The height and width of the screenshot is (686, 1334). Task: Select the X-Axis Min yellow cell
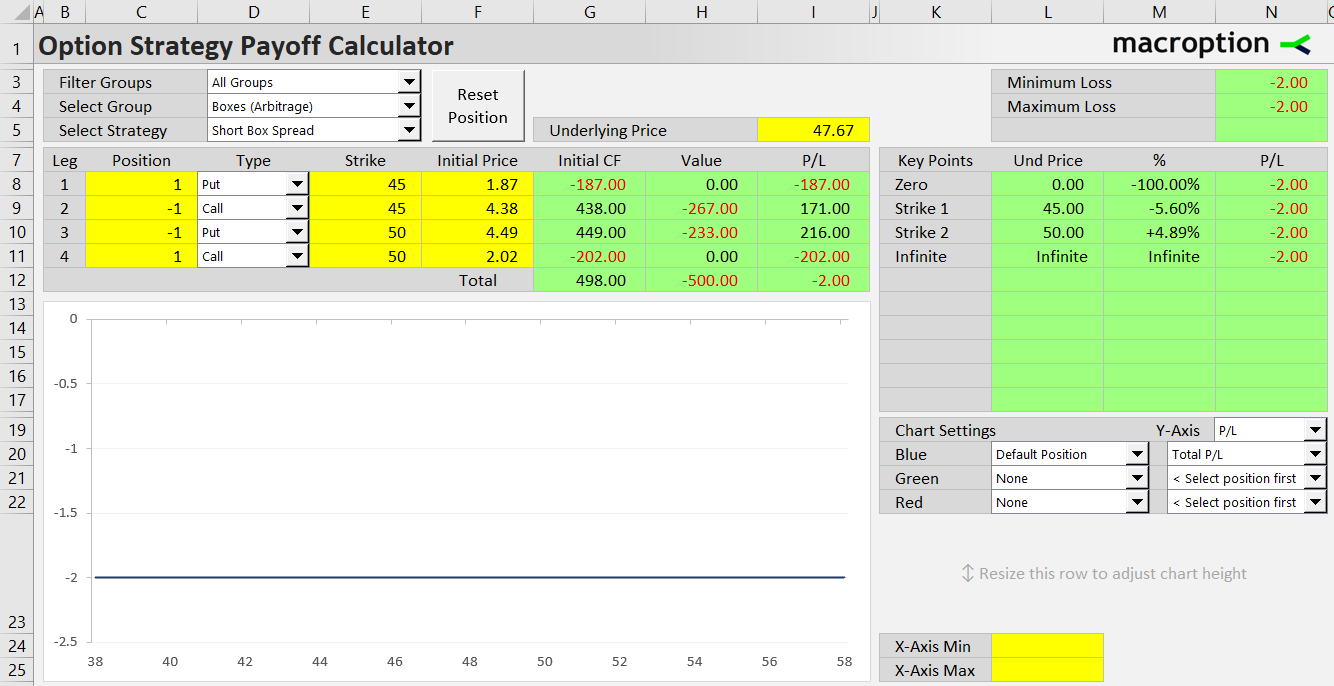click(1047, 646)
